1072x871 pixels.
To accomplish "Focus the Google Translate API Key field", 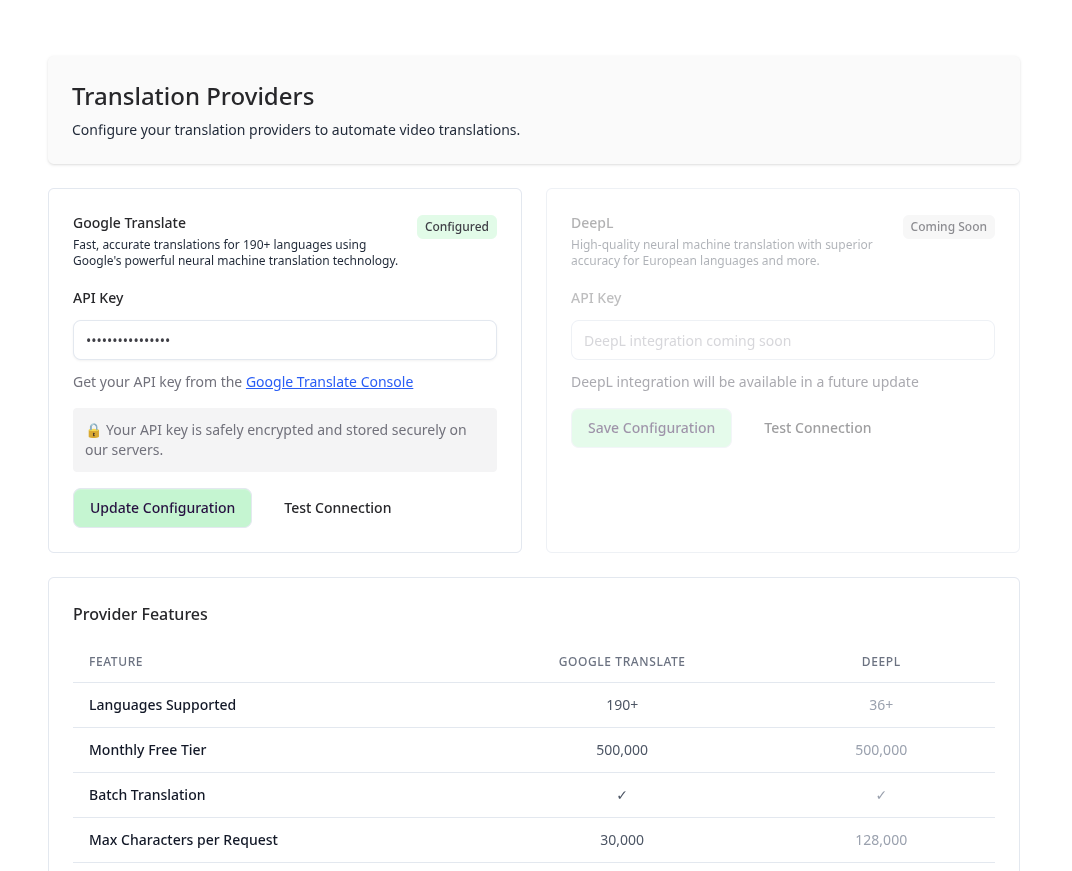I will [285, 340].
